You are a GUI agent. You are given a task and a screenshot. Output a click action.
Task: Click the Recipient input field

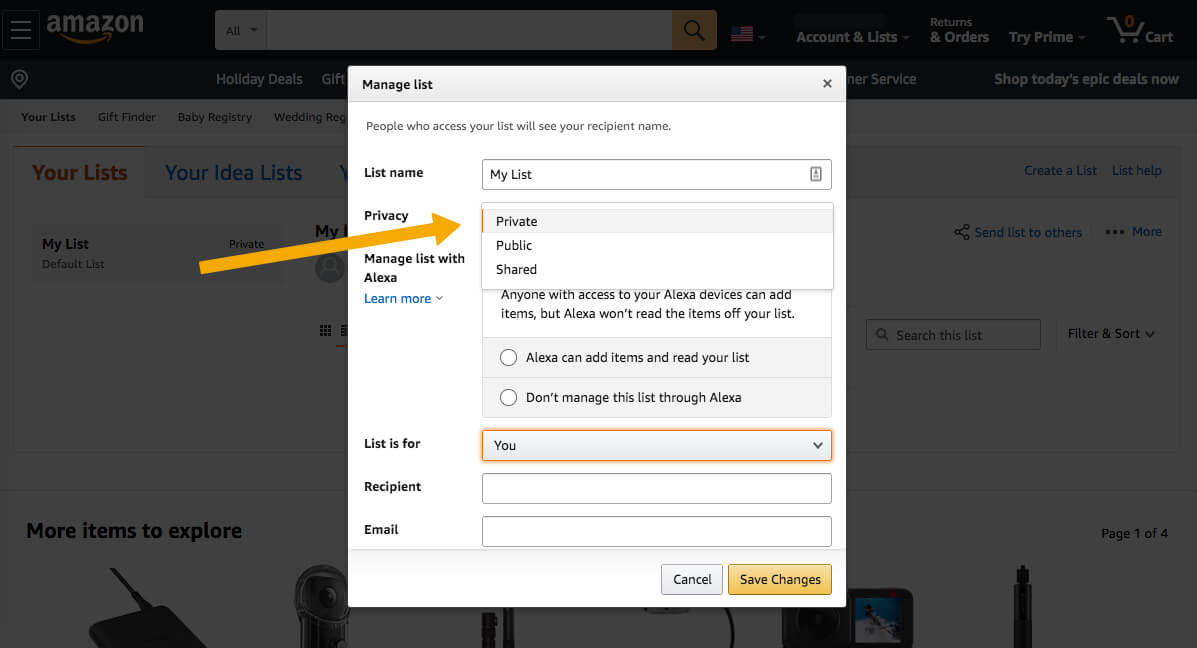(656, 488)
